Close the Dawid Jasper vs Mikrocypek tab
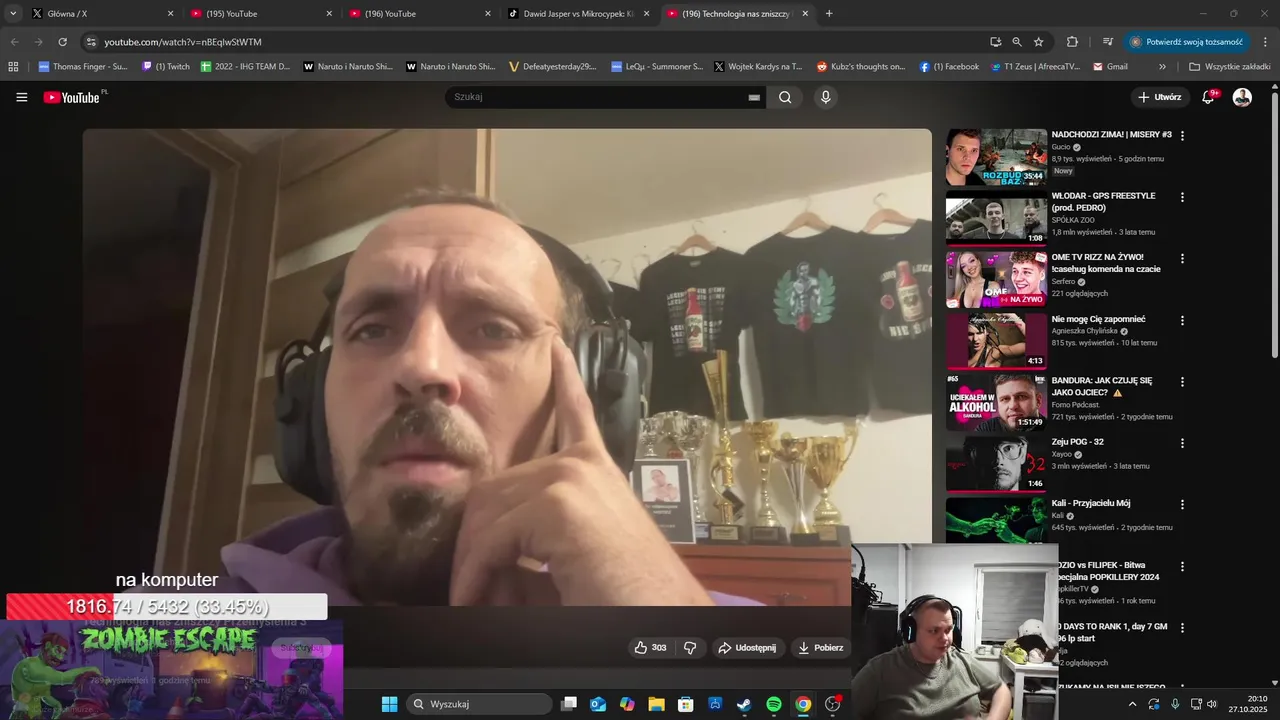Screen dimensions: 1280x720 click(646, 14)
